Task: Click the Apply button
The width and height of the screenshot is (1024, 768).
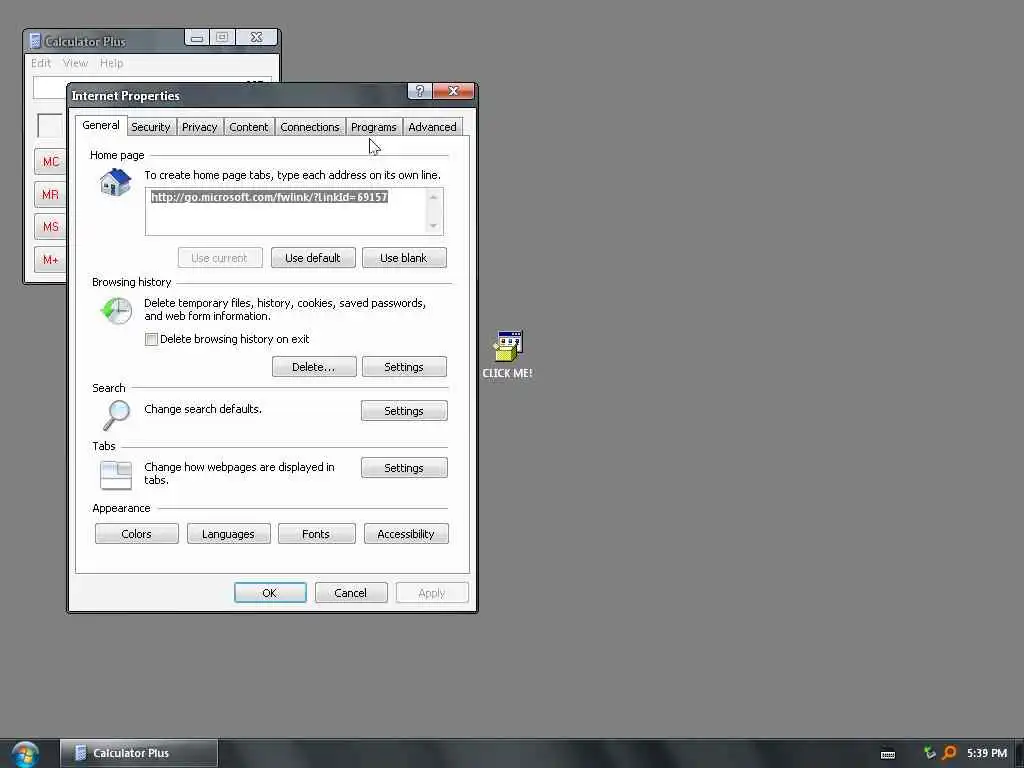Action: tap(432, 593)
